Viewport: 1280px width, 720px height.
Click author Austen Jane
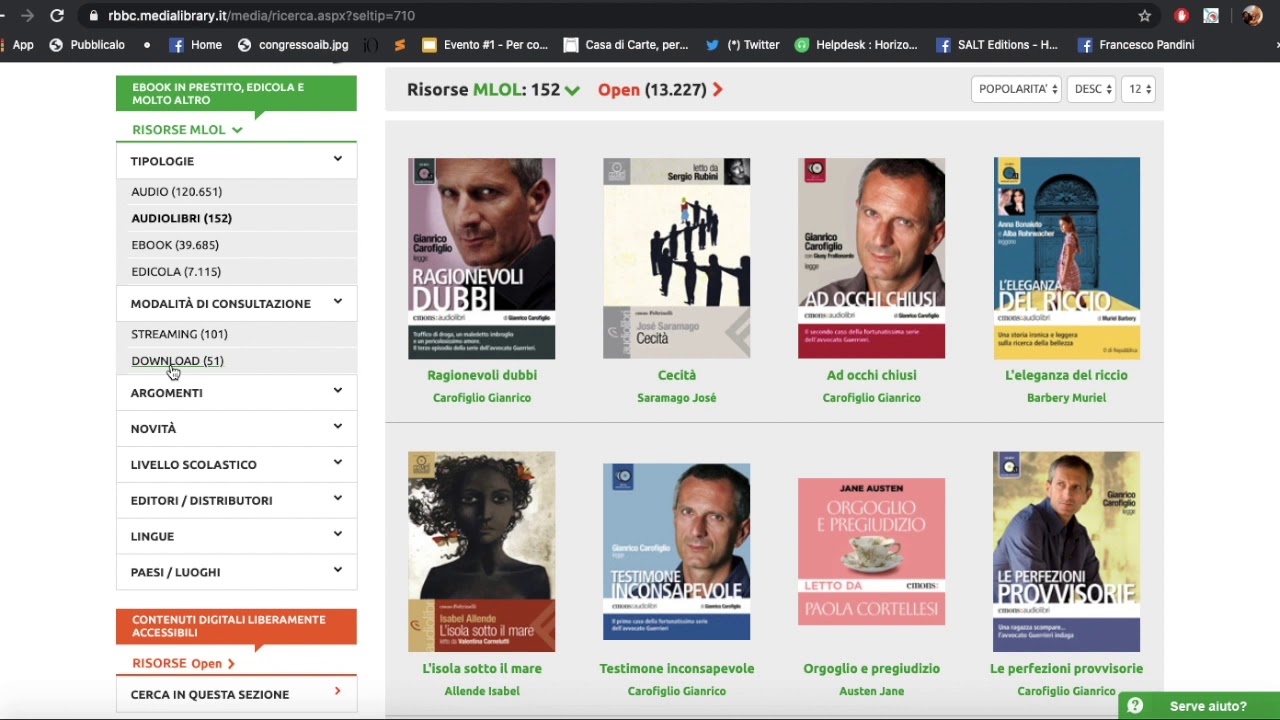(871, 691)
